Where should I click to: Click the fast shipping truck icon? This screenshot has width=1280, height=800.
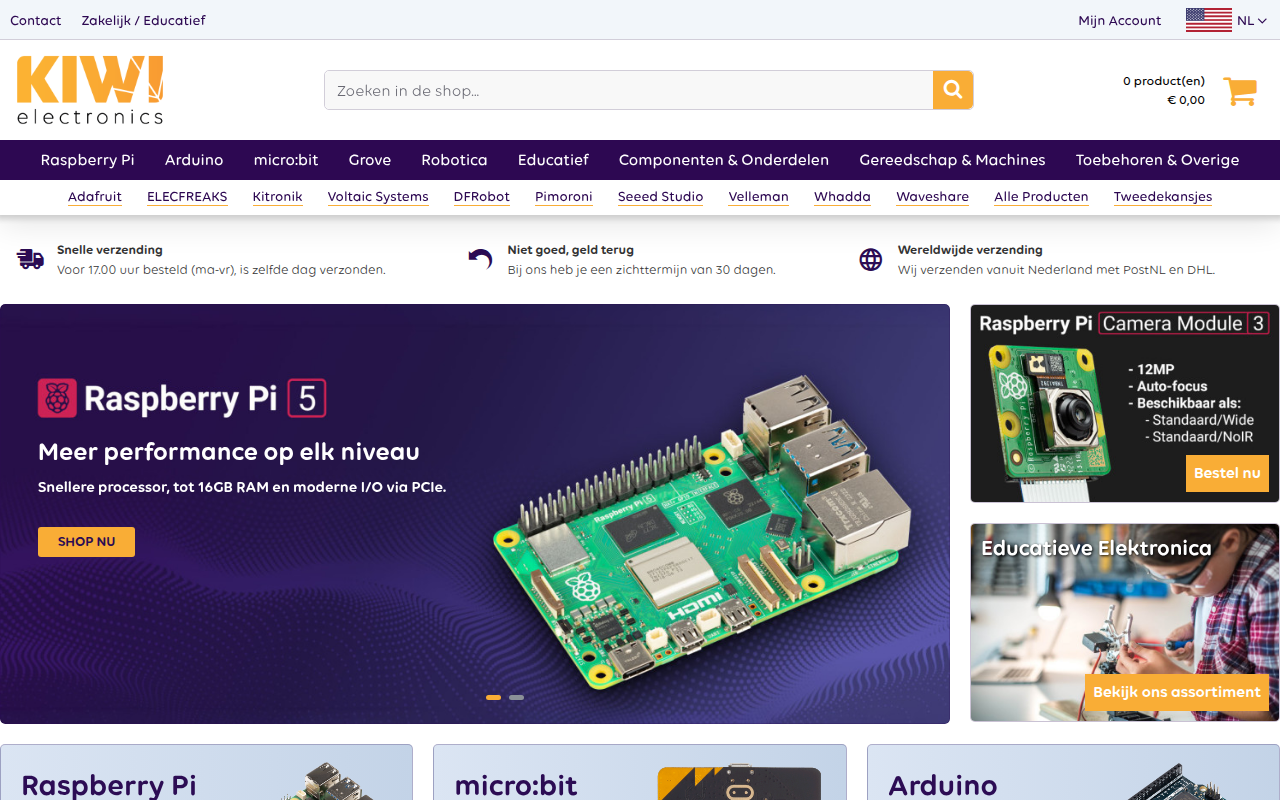pos(30,260)
